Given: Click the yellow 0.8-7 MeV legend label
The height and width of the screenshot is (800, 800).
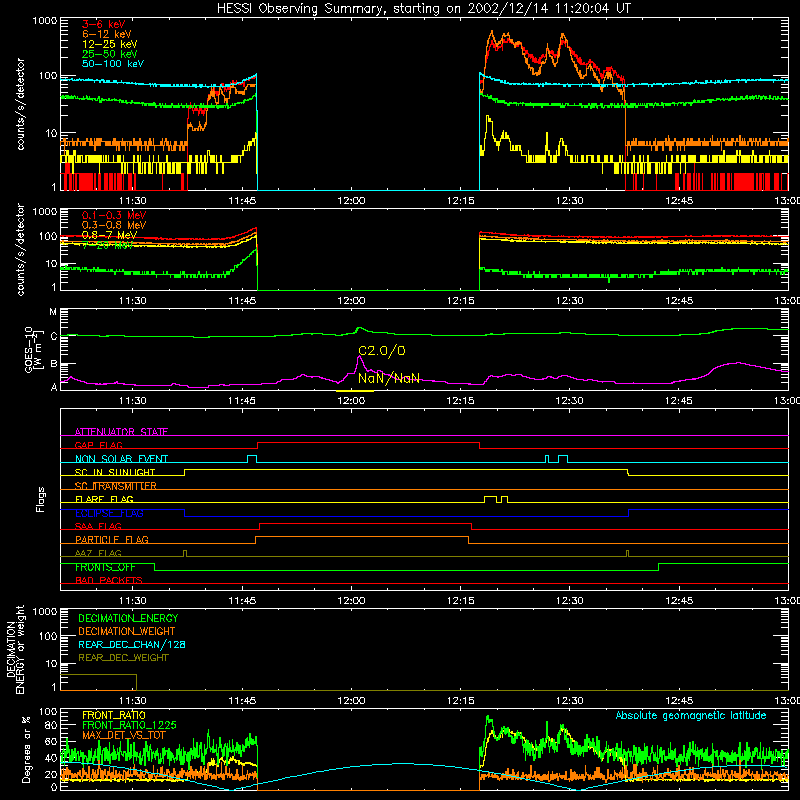Looking at the screenshot, I should (x=110, y=235).
